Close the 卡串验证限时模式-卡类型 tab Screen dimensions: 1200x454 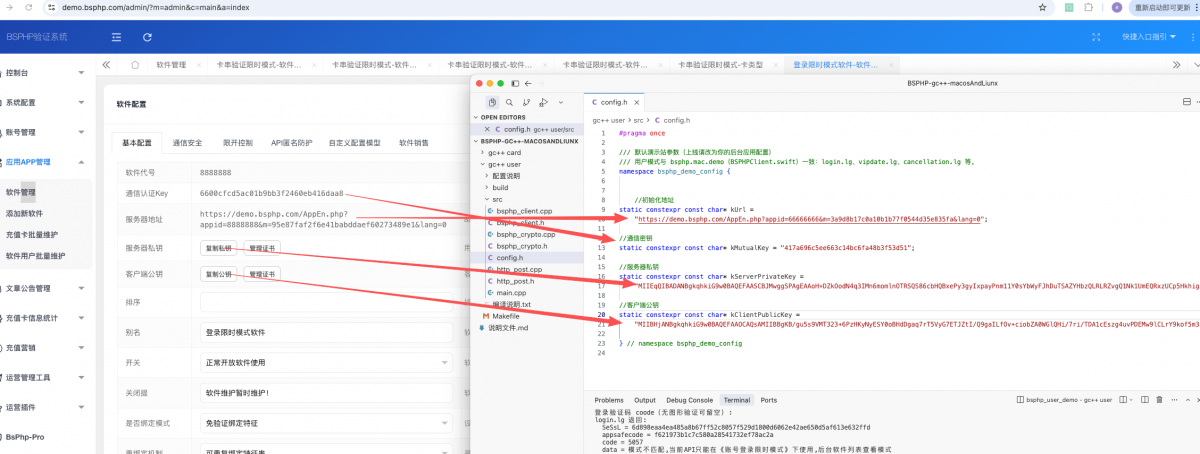coord(775,65)
